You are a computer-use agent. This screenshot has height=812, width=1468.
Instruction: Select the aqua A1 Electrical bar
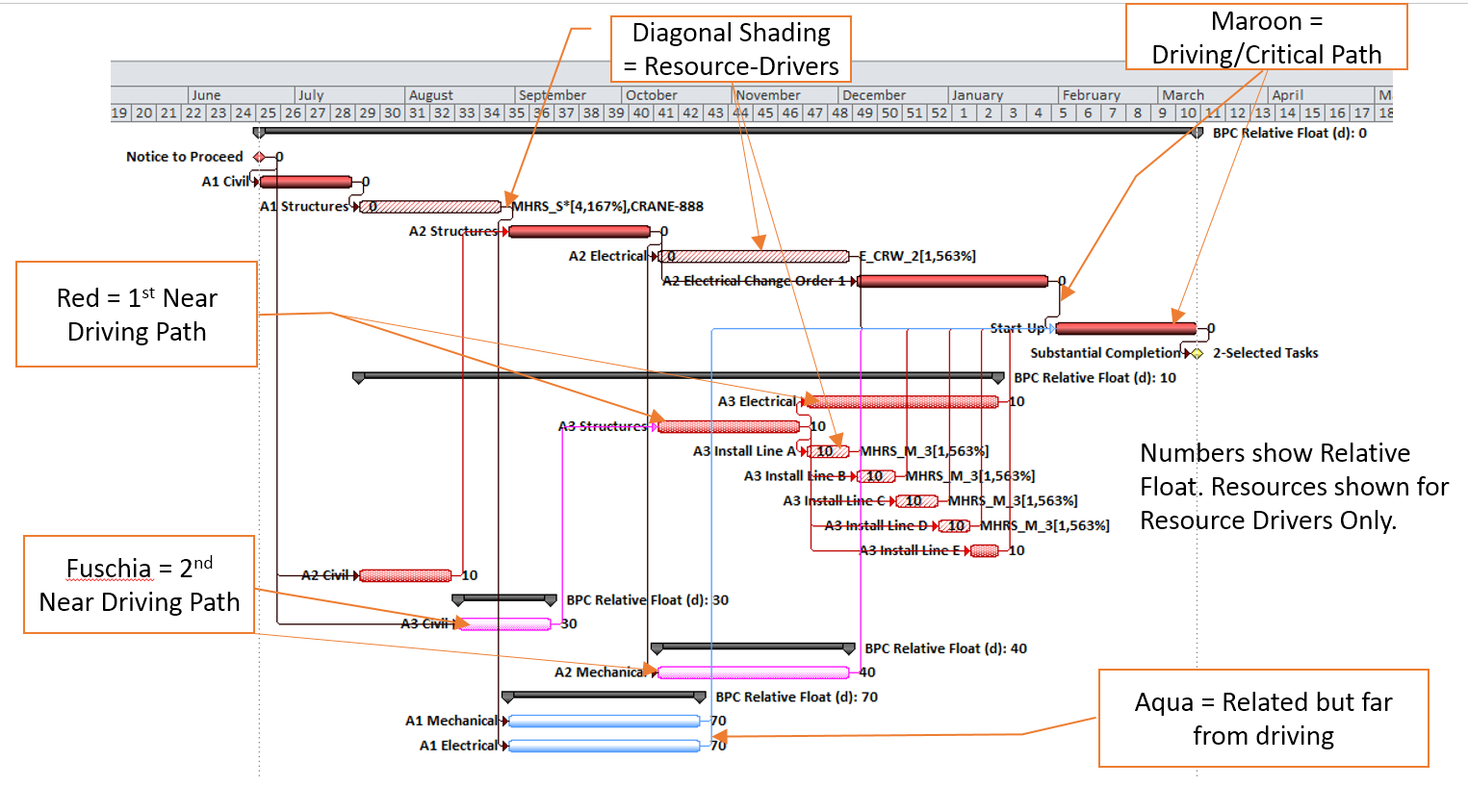pos(605,746)
